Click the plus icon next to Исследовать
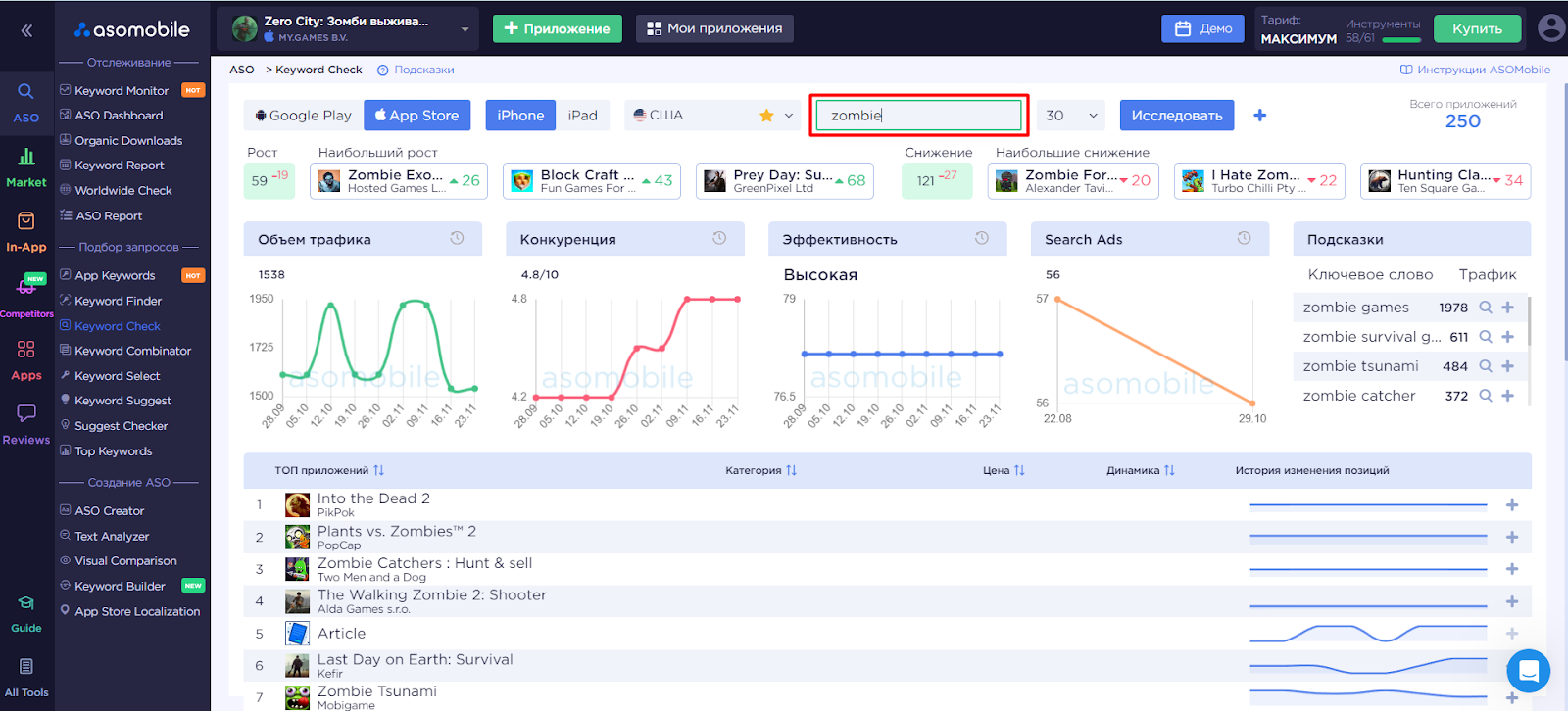 tap(1260, 116)
